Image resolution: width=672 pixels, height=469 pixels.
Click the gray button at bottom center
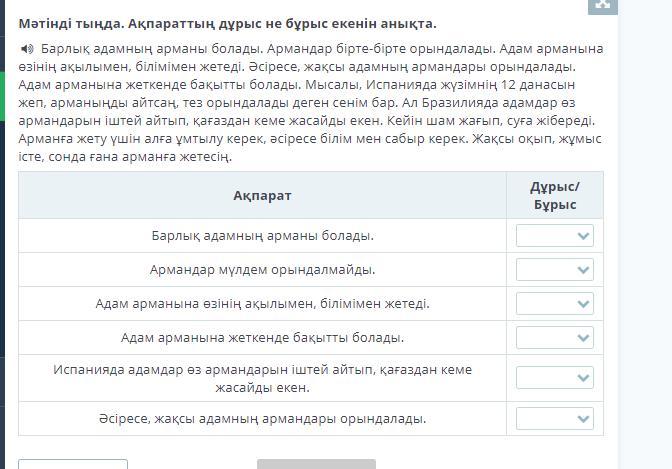coord(316,464)
